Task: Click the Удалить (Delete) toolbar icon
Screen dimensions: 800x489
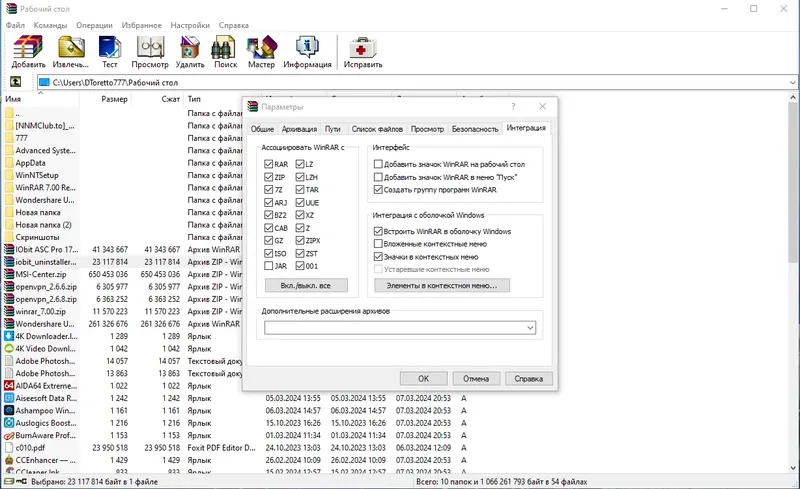Action: point(190,52)
